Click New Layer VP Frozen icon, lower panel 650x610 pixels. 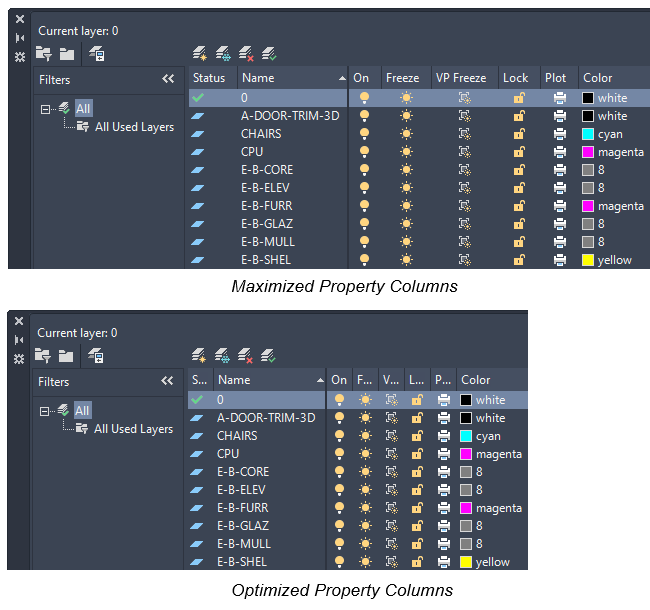[222, 356]
